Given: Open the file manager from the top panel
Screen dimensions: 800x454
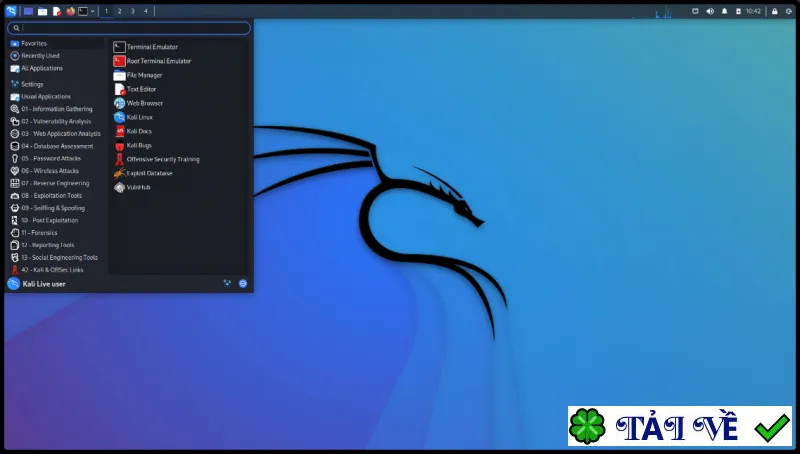Looking at the screenshot, I should click(42, 11).
